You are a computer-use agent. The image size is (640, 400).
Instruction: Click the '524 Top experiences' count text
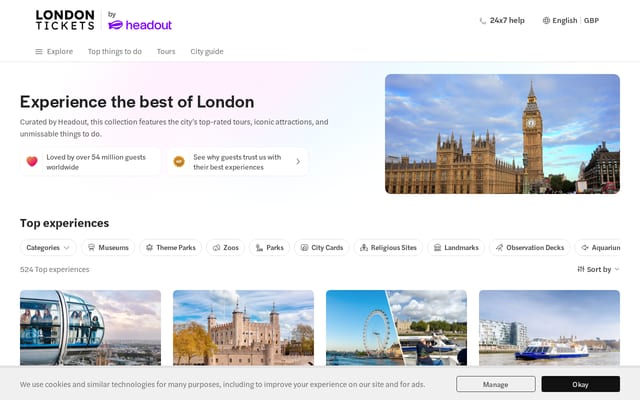(x=55, y=269)
